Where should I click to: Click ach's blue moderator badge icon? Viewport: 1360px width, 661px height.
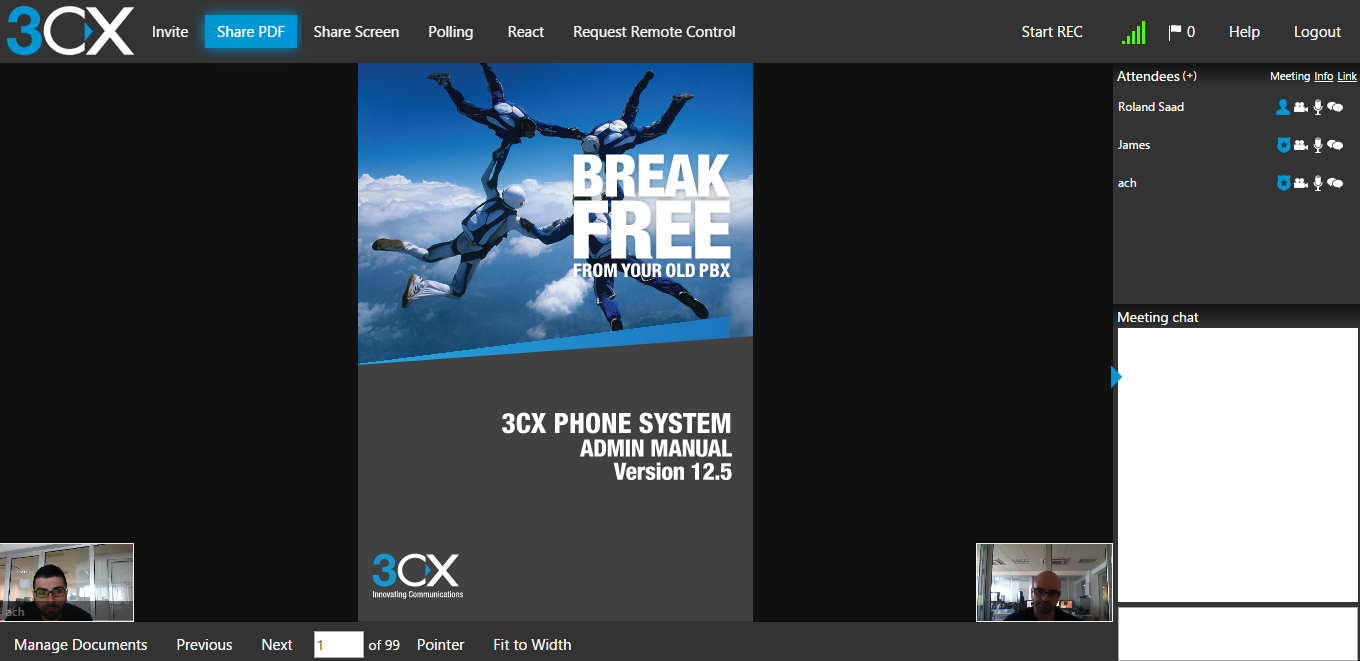click(x=1283, y=183)
